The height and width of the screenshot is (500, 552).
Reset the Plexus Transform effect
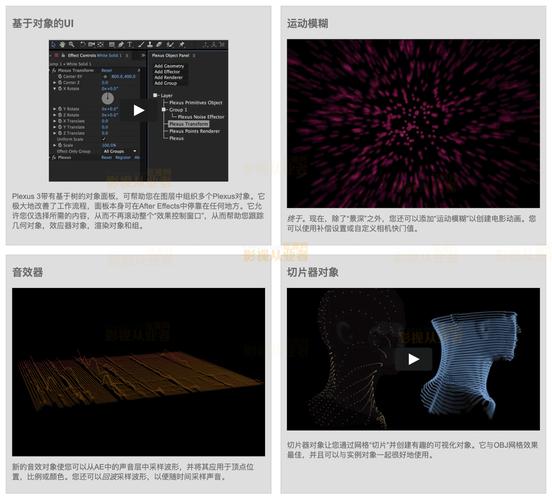(107, 70)
